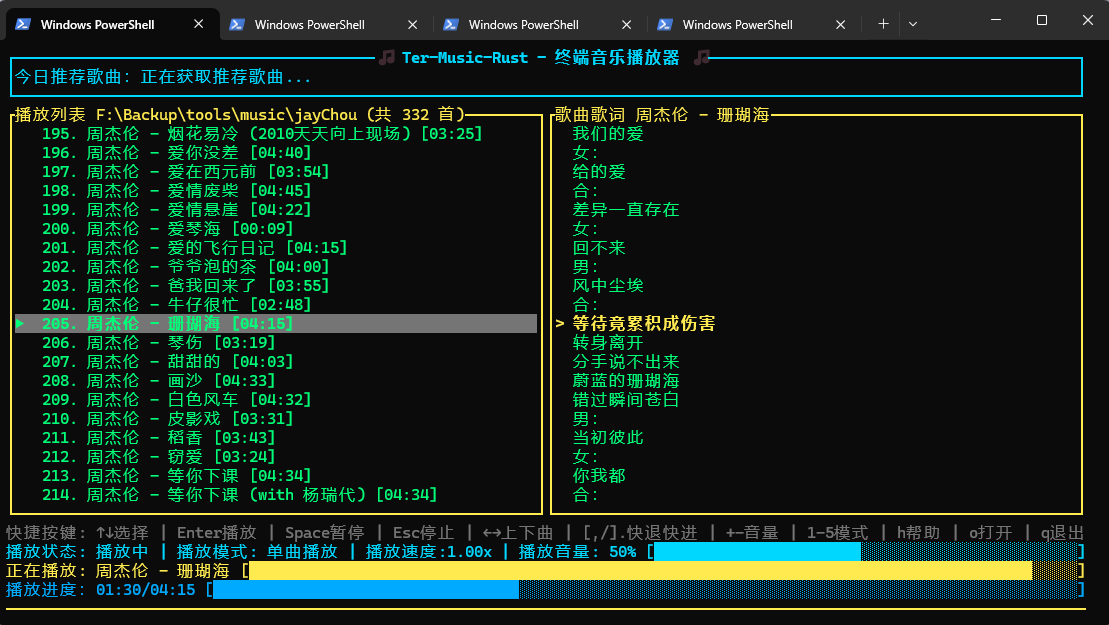
Task: Click the 播放模式: 单曲播放 status text
Action: [257, 552]
